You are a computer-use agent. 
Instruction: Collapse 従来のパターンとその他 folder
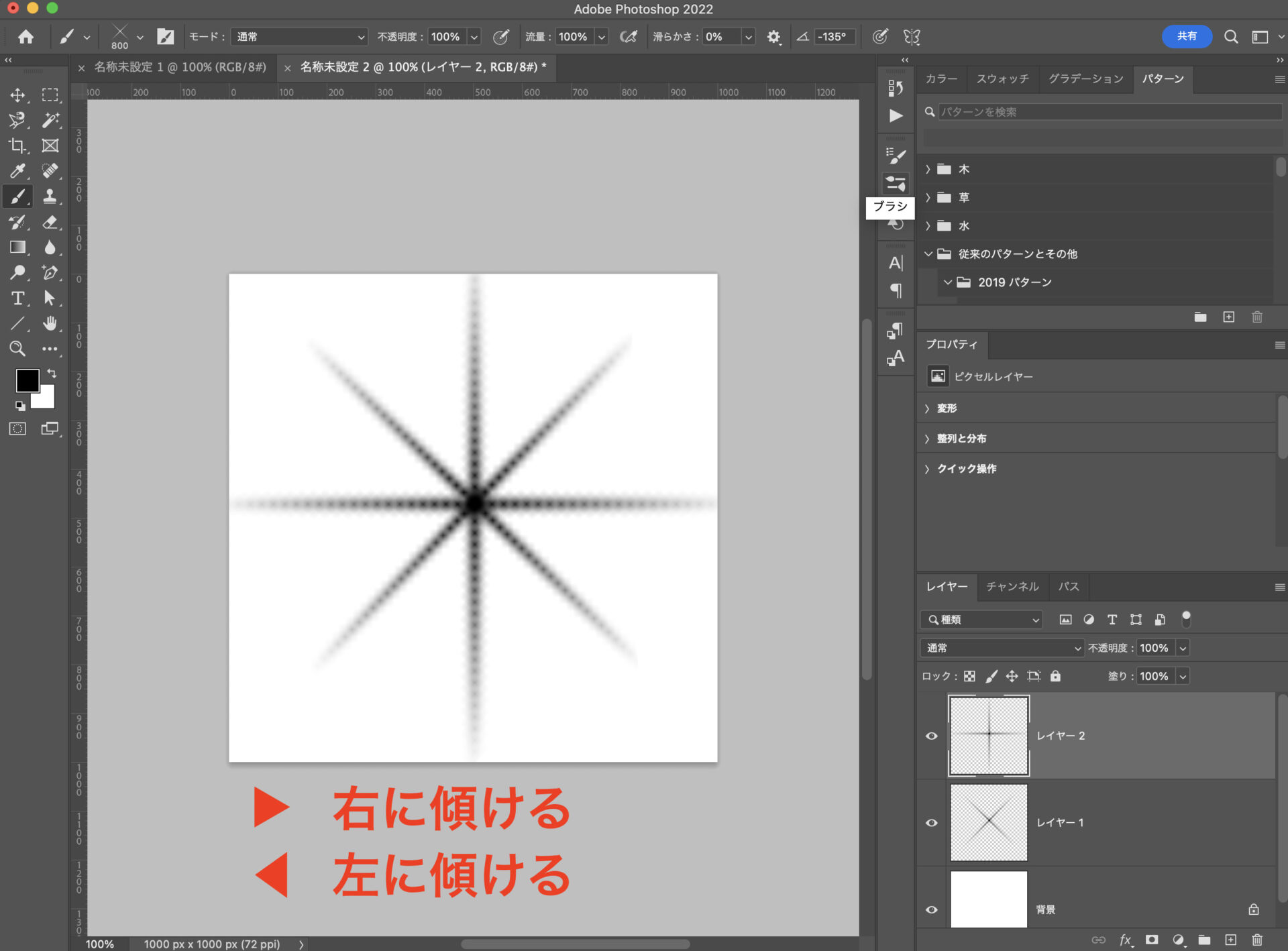click(928, 254)
